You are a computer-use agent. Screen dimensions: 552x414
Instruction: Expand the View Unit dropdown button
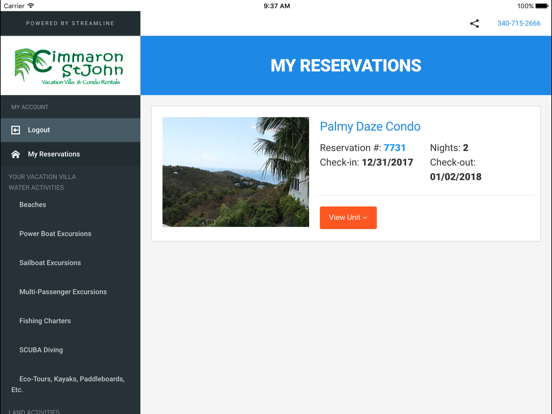(348, 218)
